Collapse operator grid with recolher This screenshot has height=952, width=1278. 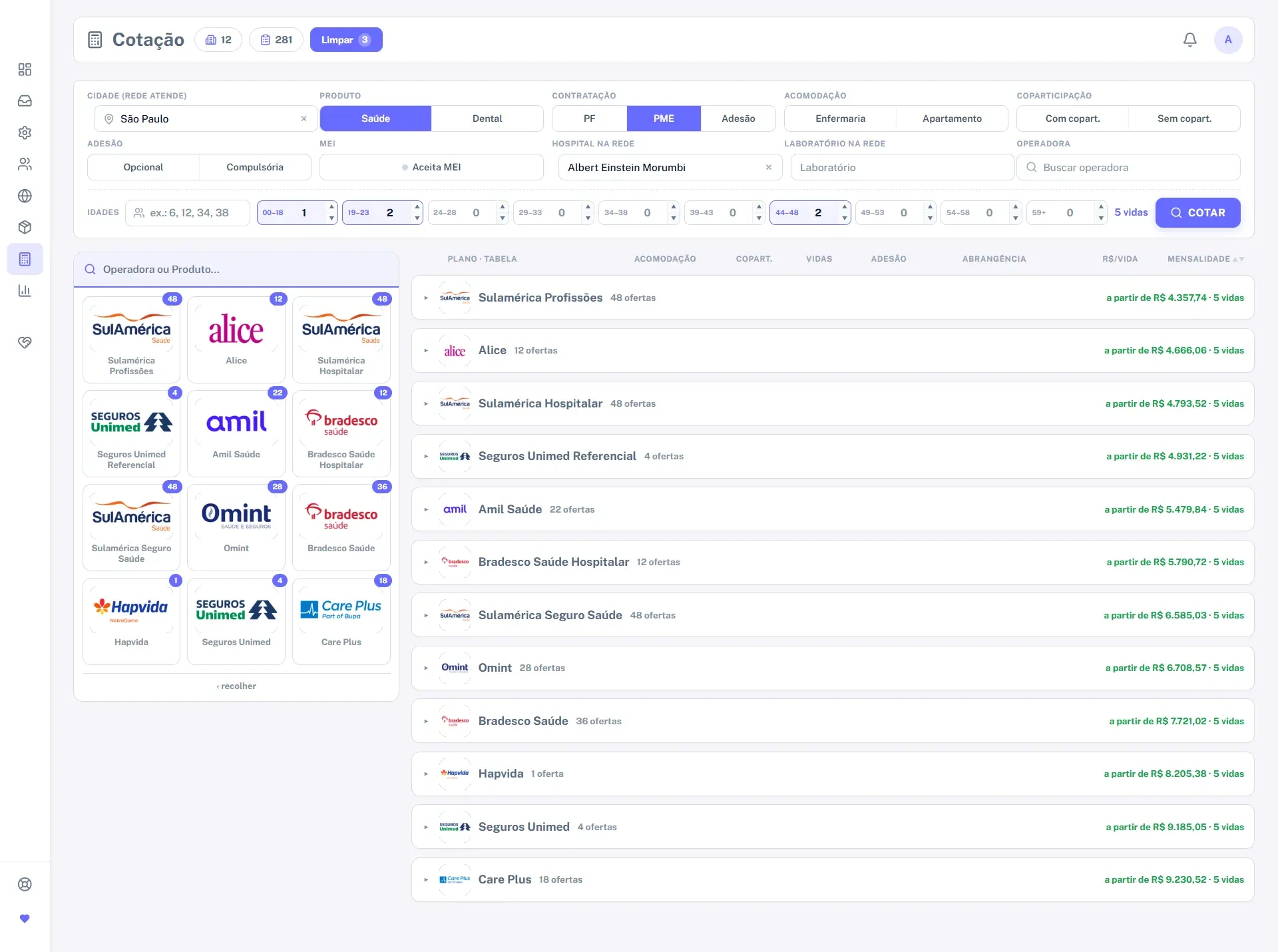[x=236, y=686]
